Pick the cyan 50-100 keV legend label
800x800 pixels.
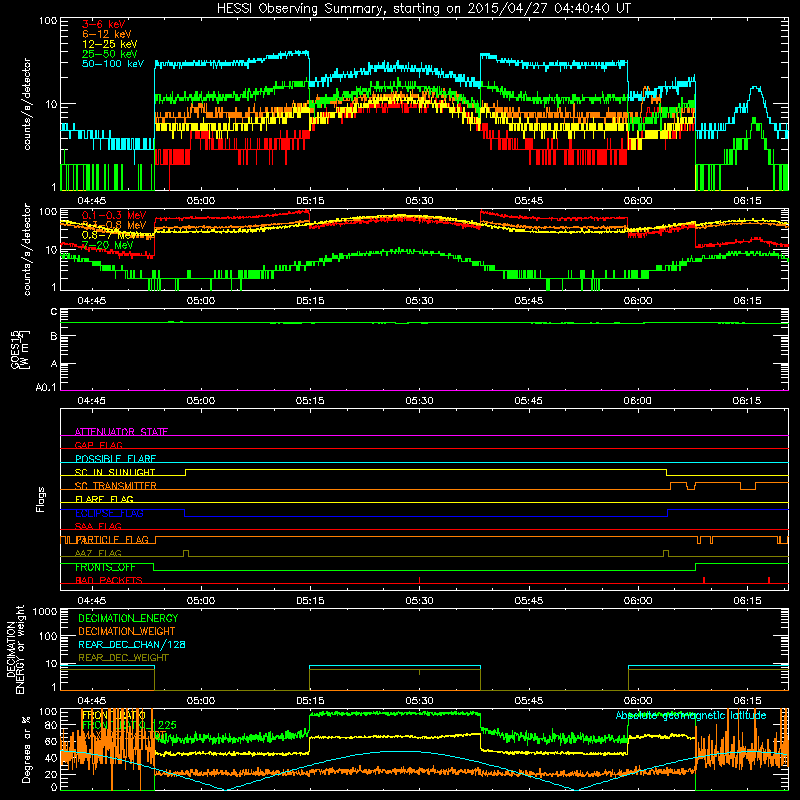(x=113, y=64)
